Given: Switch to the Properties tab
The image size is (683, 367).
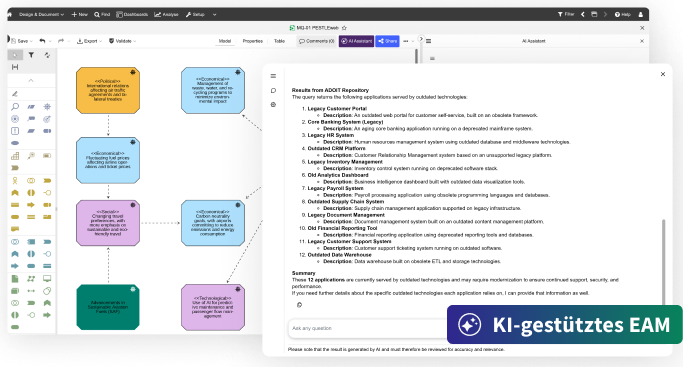Looking at the screenshot, I should click(x=253, y=41).
